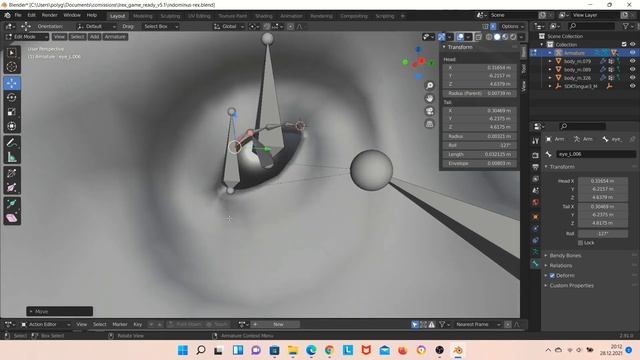Viewport: 640px width, 360px height.
Task: Open Output properties tab icon
Action: [535, 167]
